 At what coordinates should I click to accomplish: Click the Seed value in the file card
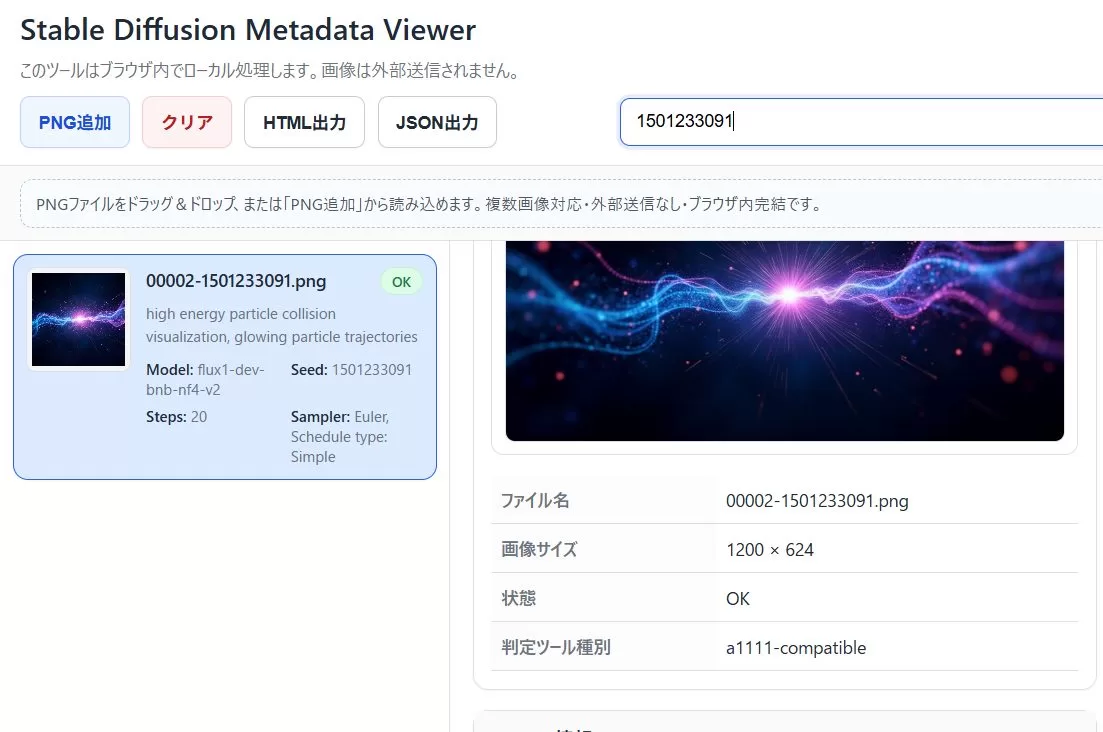point(371,370)
